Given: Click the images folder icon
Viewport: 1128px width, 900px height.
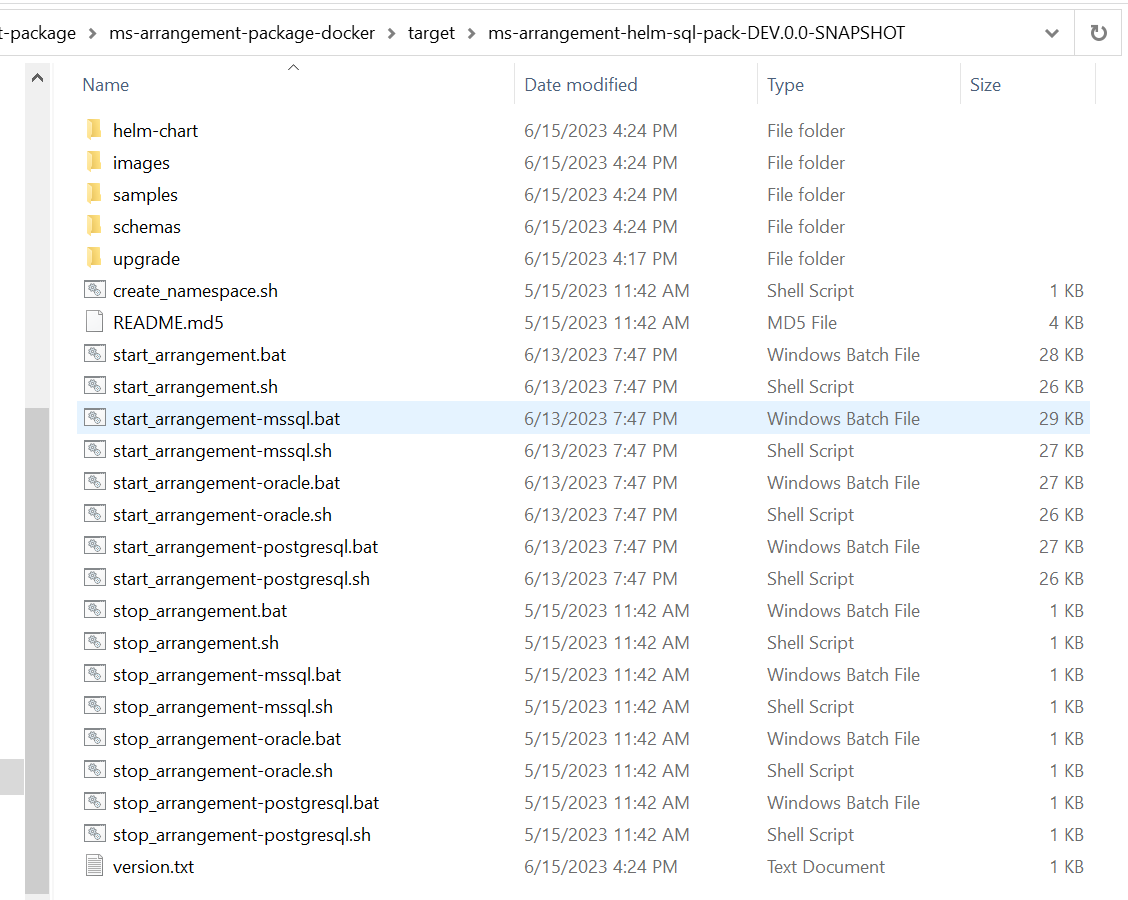Looking at the screenshot, I should (x=94, y=162).
